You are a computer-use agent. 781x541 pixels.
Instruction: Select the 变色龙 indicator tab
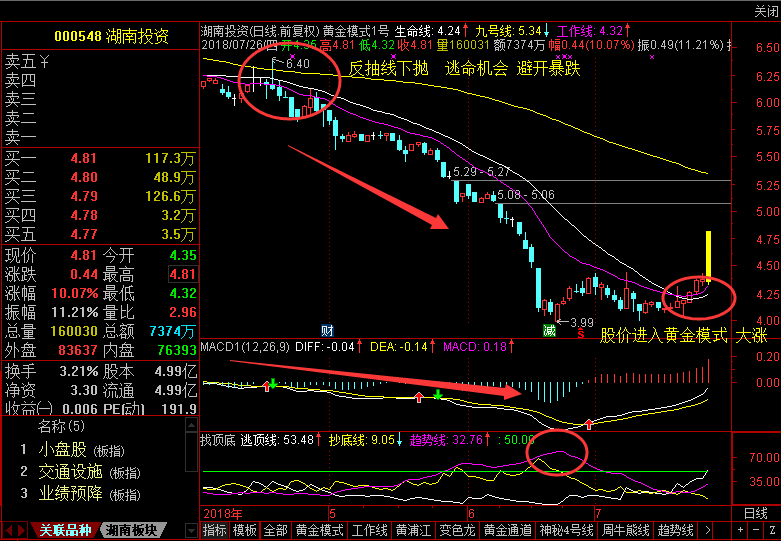[457, 529]
